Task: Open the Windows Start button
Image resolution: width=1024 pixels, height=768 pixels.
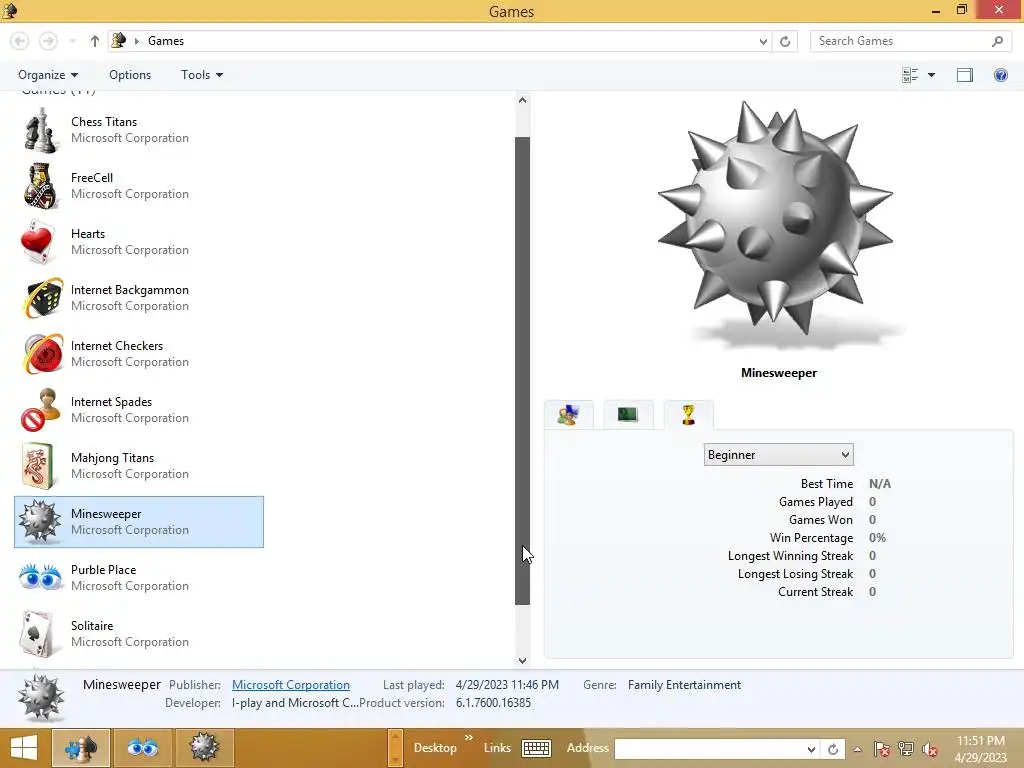Action: pos(24,748)
